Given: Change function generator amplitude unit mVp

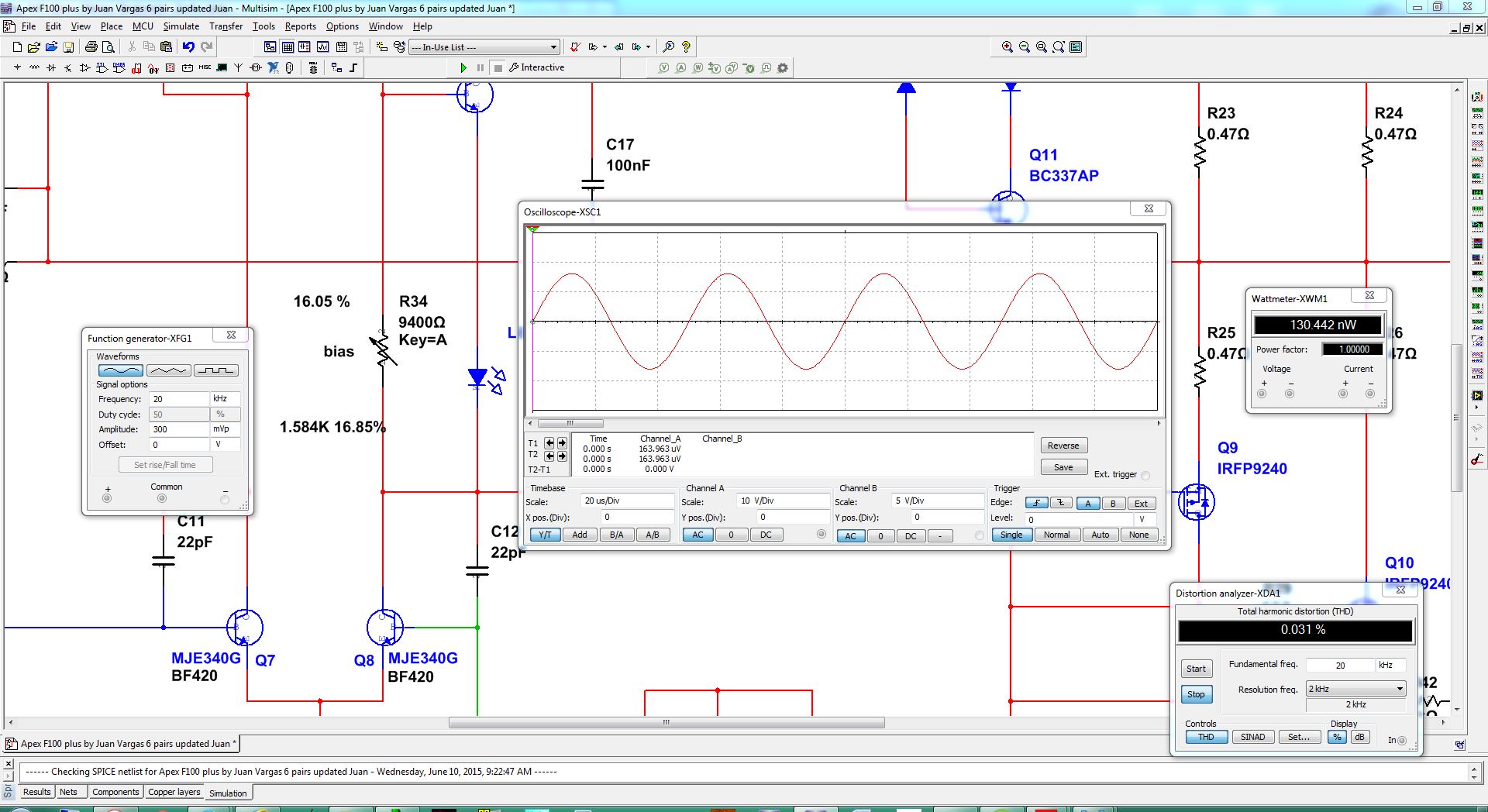Looking at the screenshot, I should (225, 428).
